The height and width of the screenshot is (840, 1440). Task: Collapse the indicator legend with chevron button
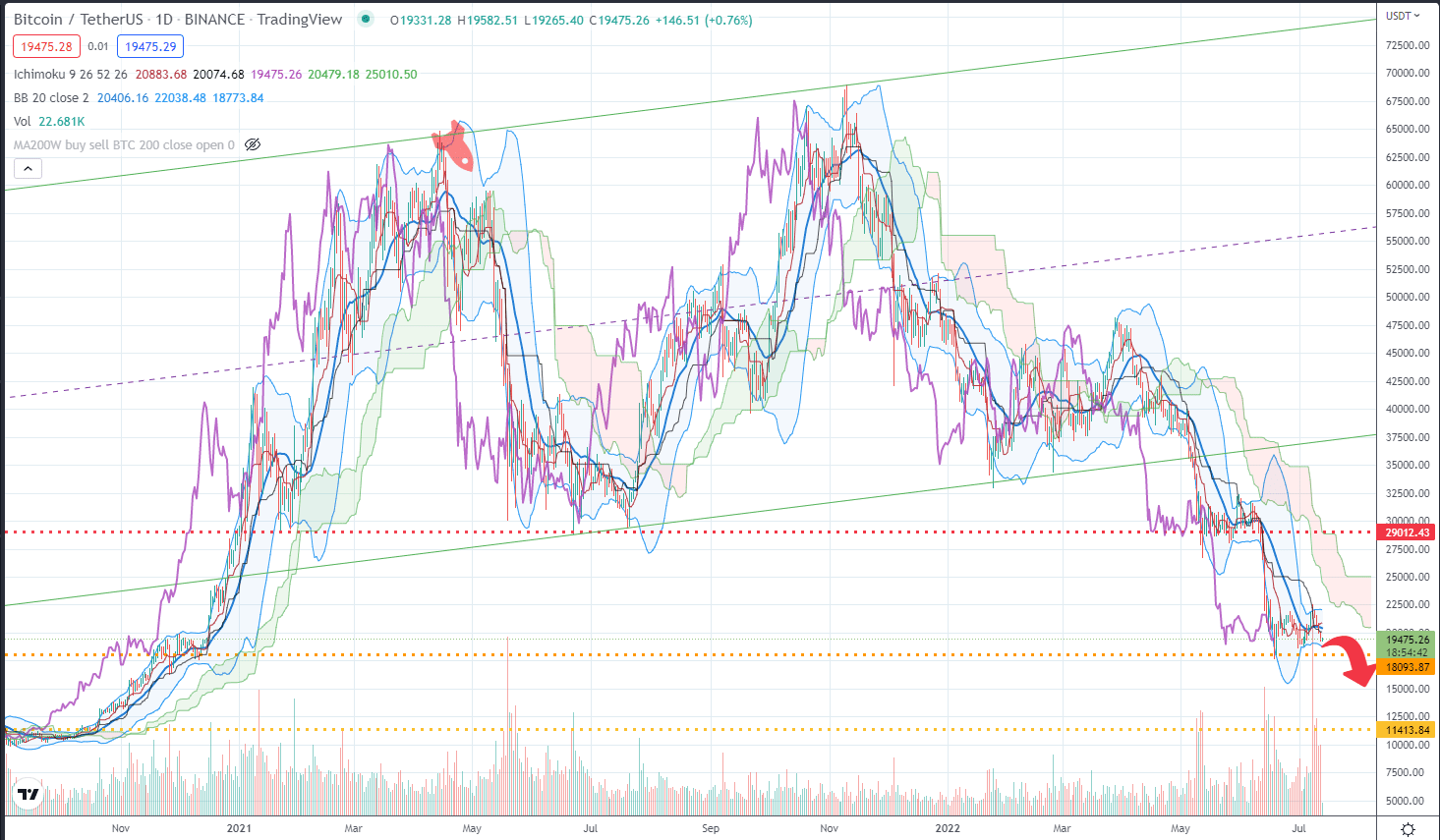pyautogui.click(x=28, y=169)
